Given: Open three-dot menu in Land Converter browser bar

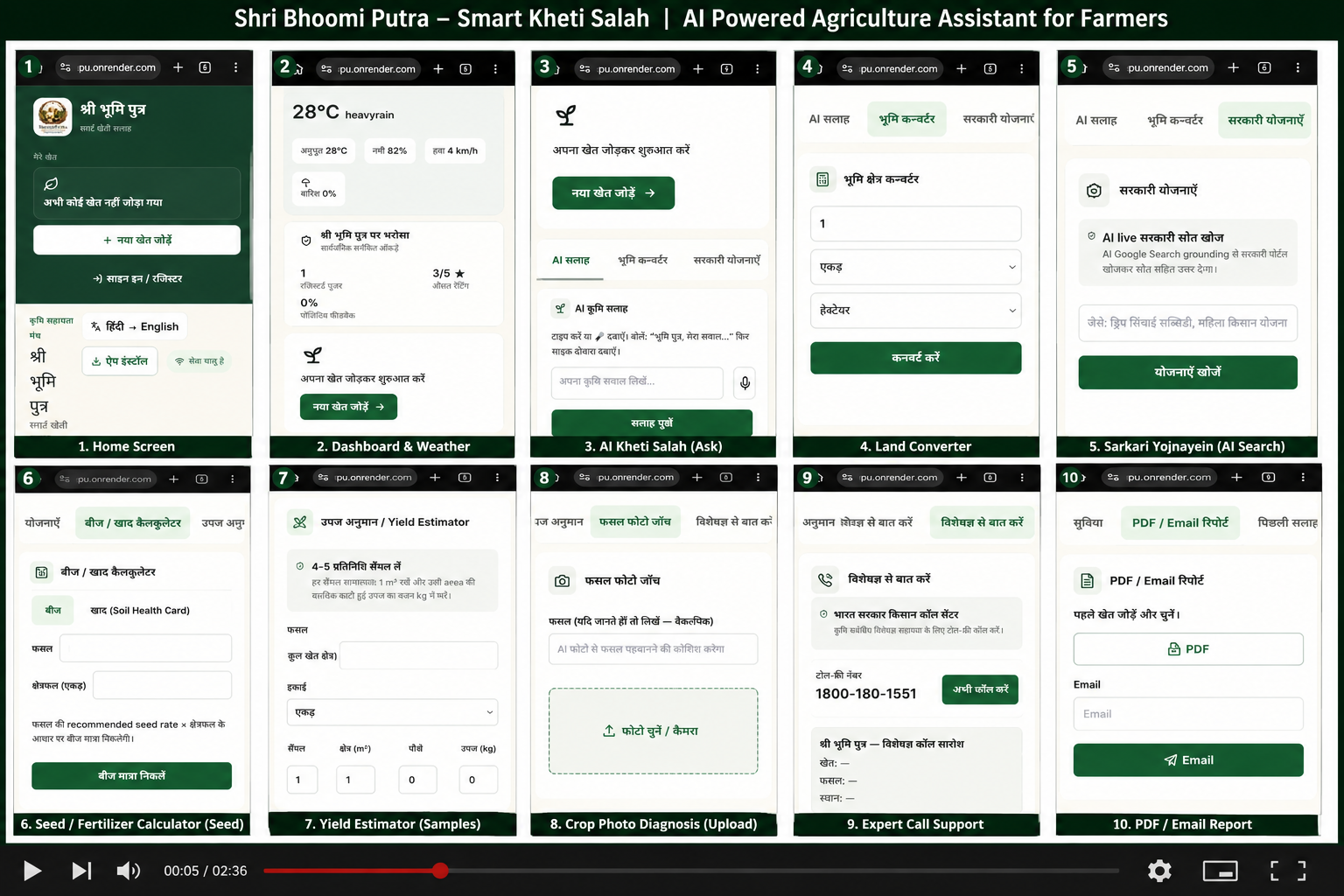Looking at the screenshot, I should (1021, 68).
